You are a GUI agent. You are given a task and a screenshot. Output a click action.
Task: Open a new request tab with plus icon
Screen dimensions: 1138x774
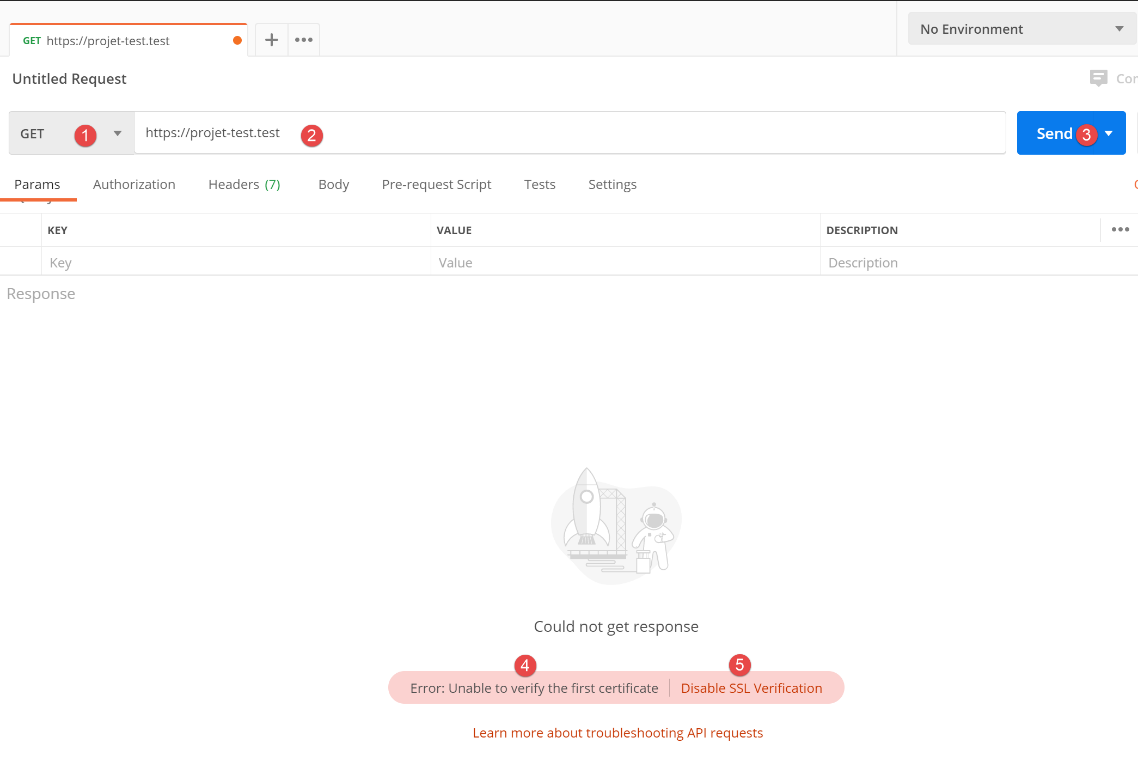[271, 40]
